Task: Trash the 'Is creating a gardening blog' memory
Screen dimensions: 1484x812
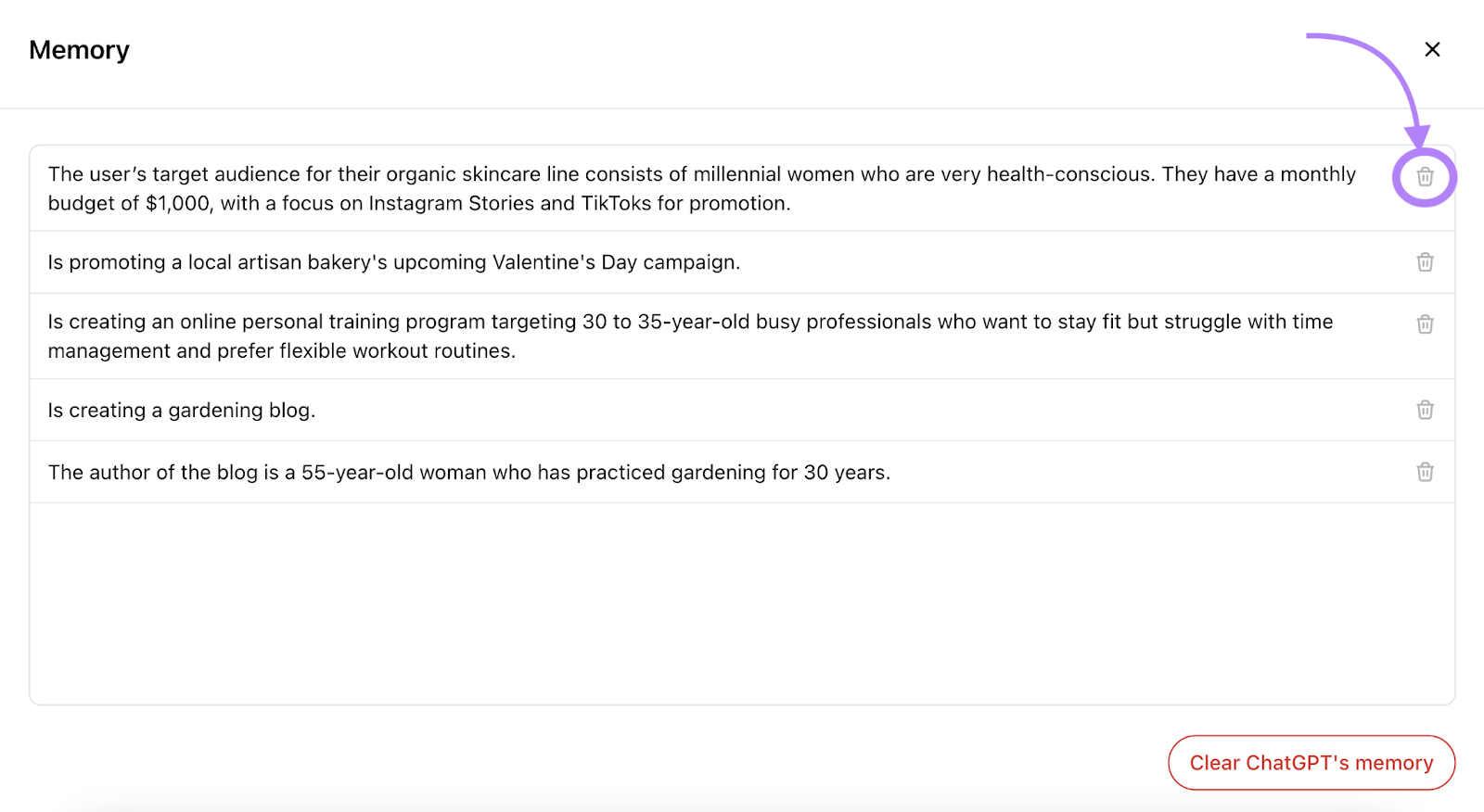Action: click(1425, 410)
